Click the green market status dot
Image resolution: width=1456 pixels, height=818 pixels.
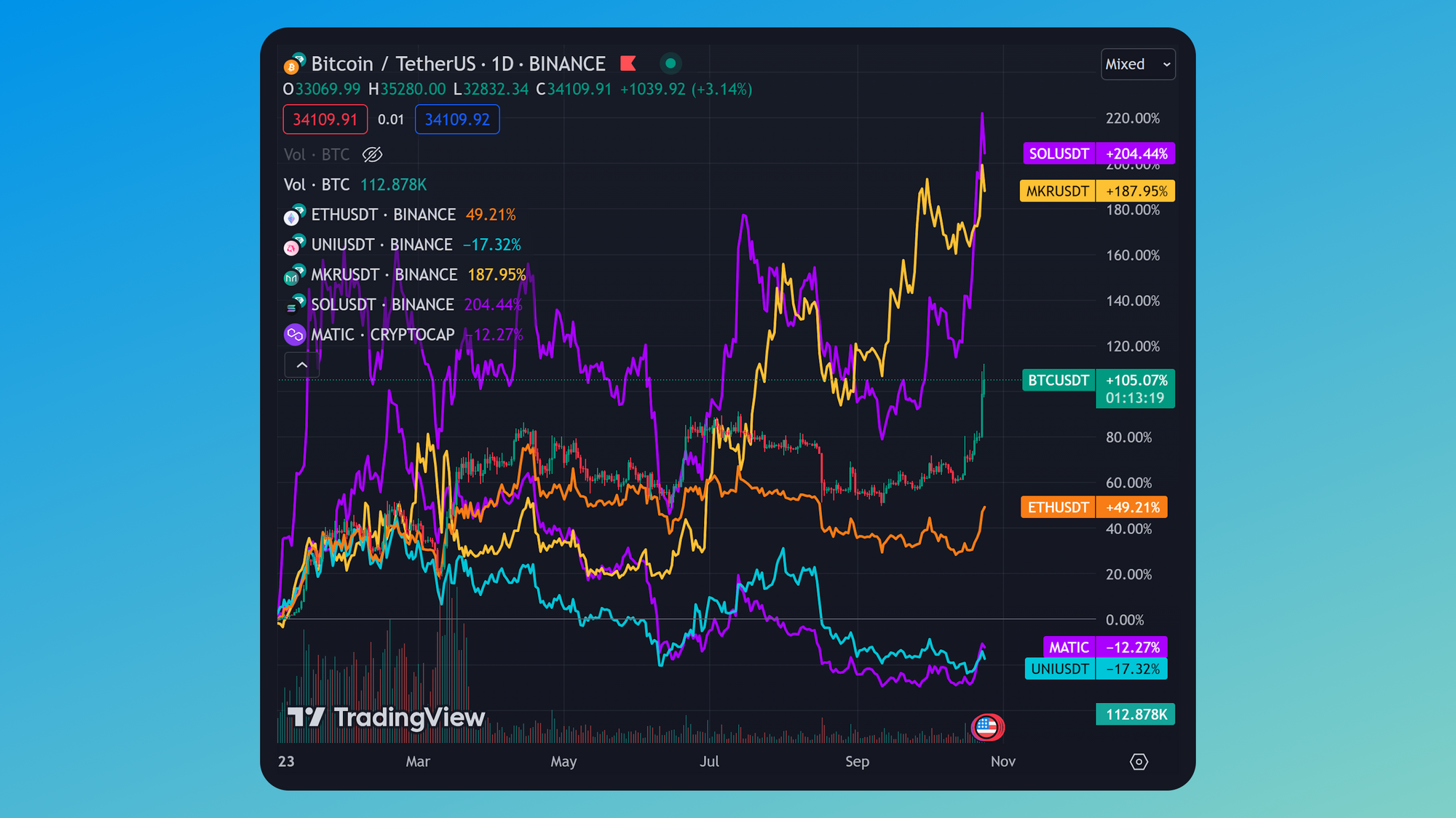pyautogui.click(x=670, y=64)
